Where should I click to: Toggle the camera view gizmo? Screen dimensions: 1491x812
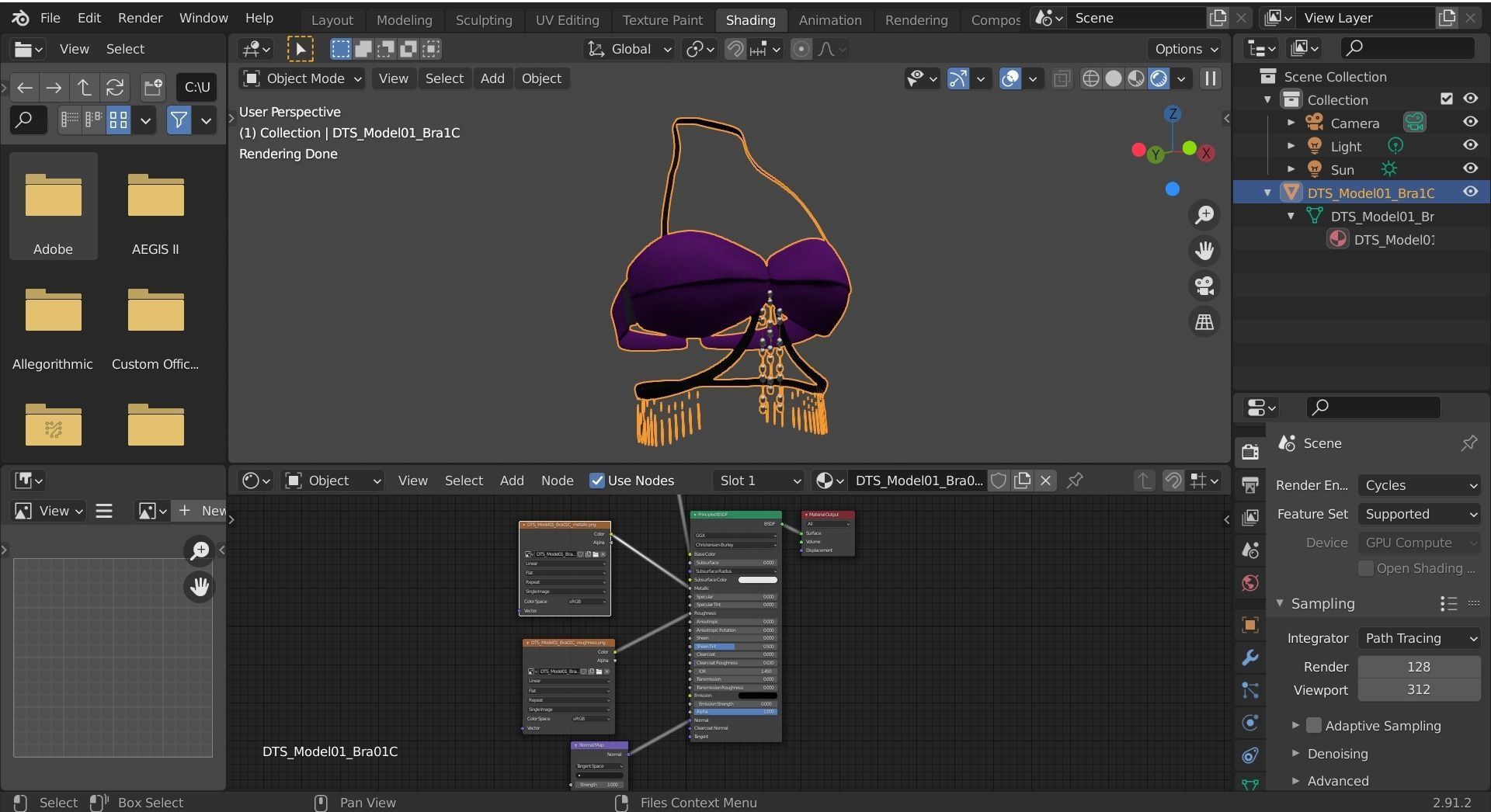coord(1204,286)
